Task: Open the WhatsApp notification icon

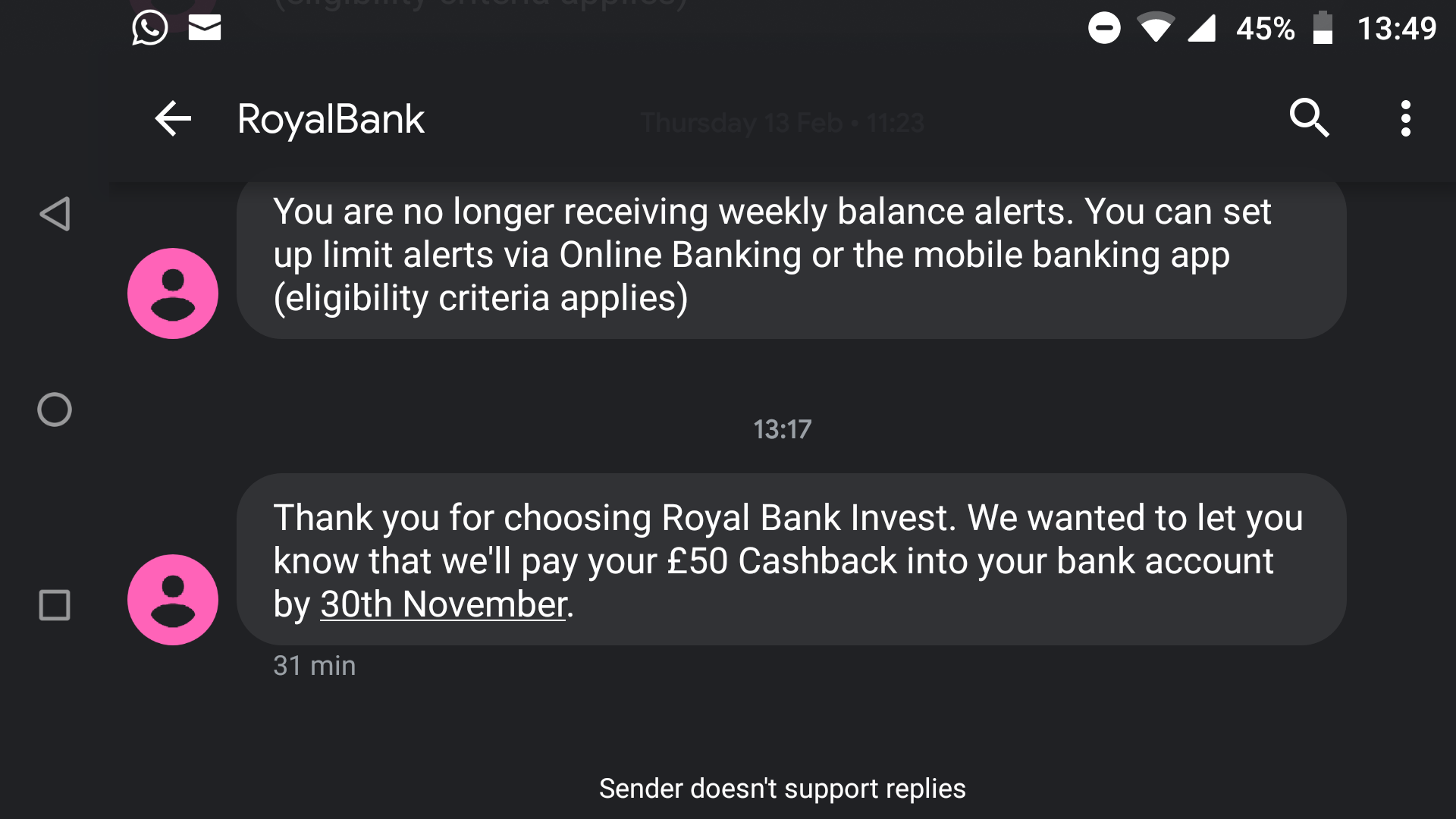Action: pyautogui.click(x=149, y=28)
